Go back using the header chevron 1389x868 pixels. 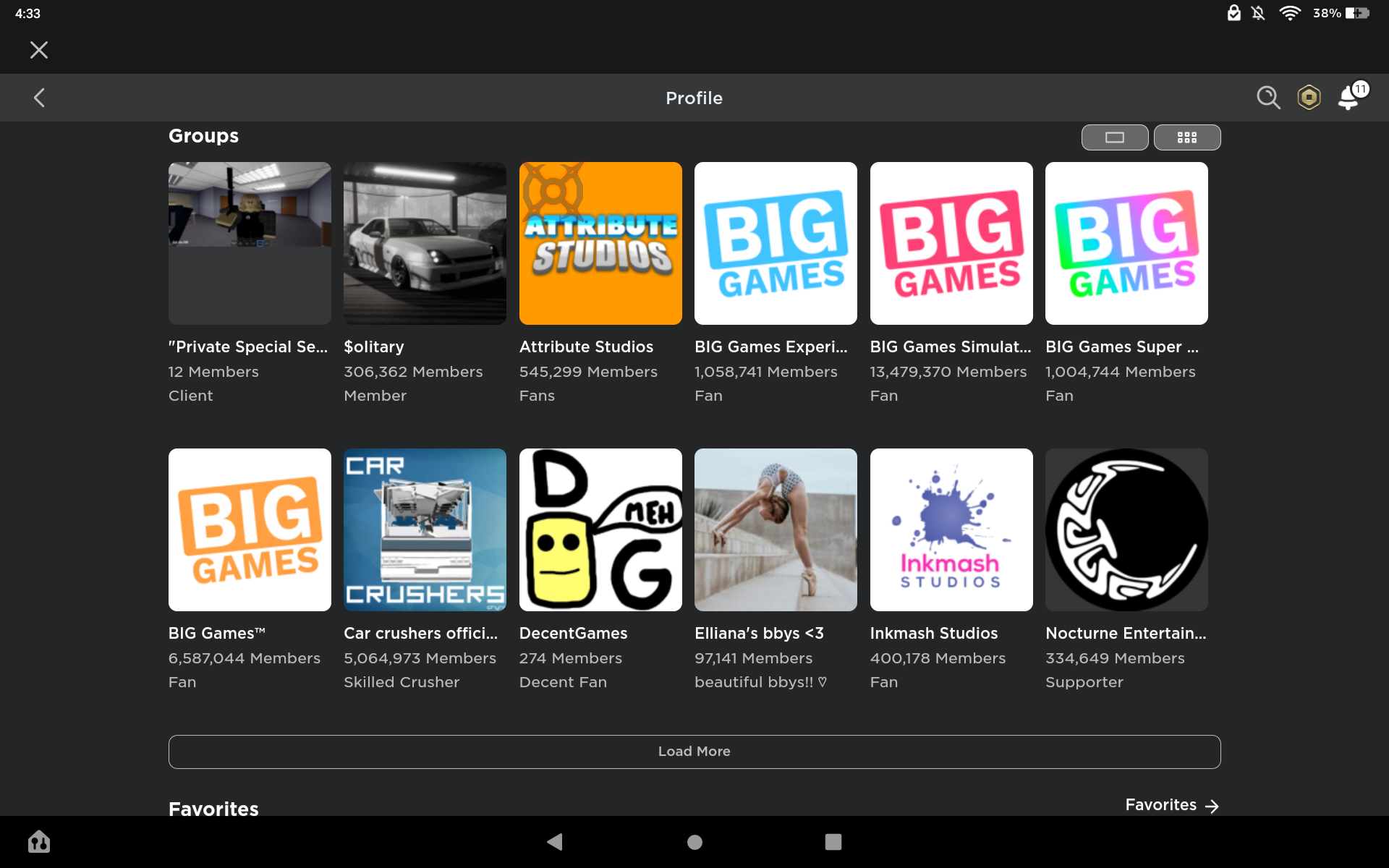[40, 98]
